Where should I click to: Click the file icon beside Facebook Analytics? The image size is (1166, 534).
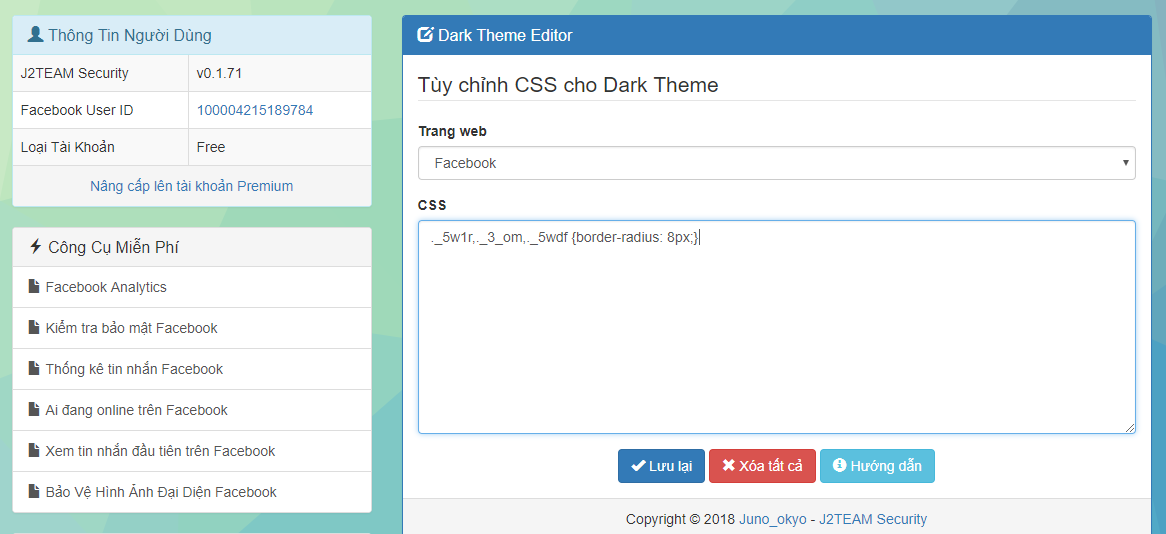coord(33,287)
